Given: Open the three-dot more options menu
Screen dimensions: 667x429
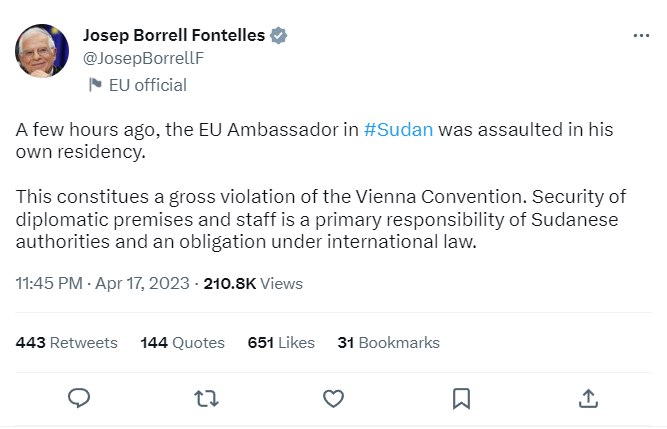Looking at the screenshot, I should click(641, 35).
